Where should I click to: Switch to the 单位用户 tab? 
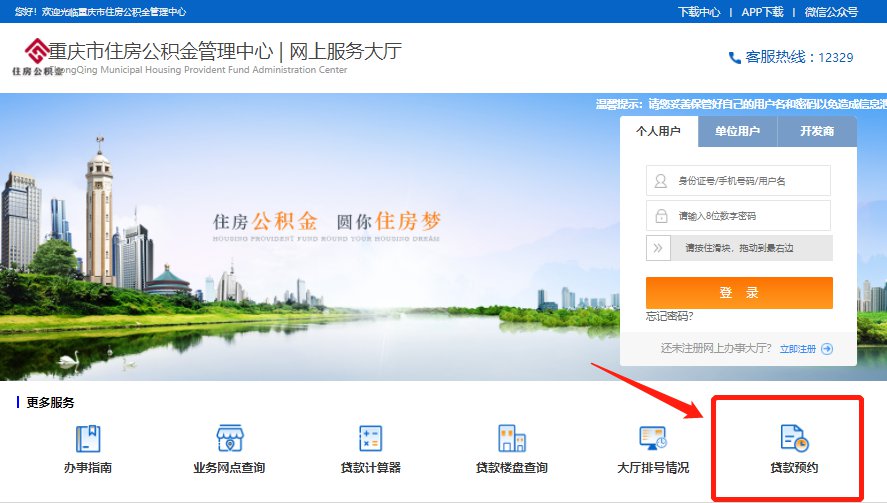738,131
